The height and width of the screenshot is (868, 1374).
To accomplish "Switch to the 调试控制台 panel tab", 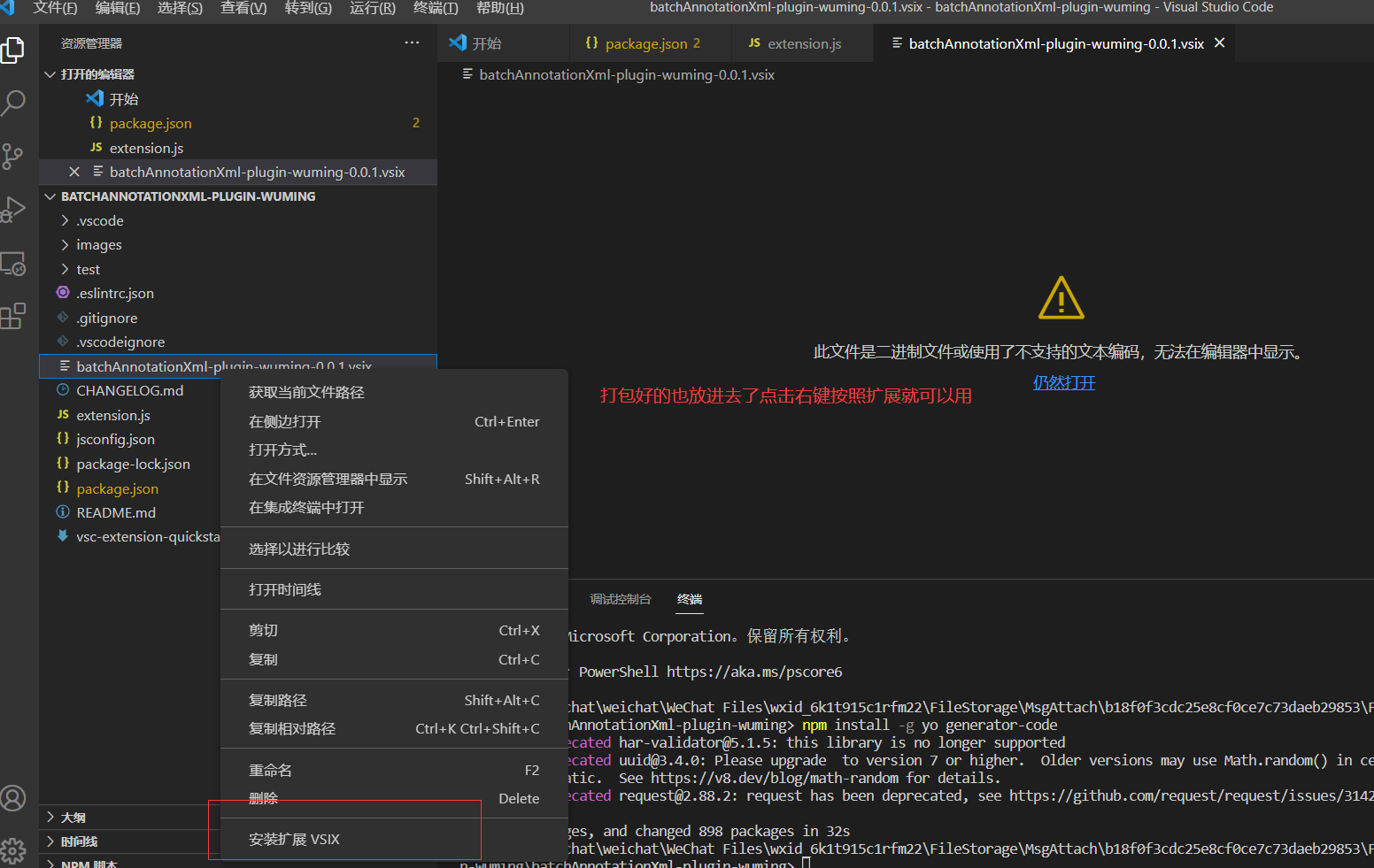I will pyautogui.click(x=621, y=599).
